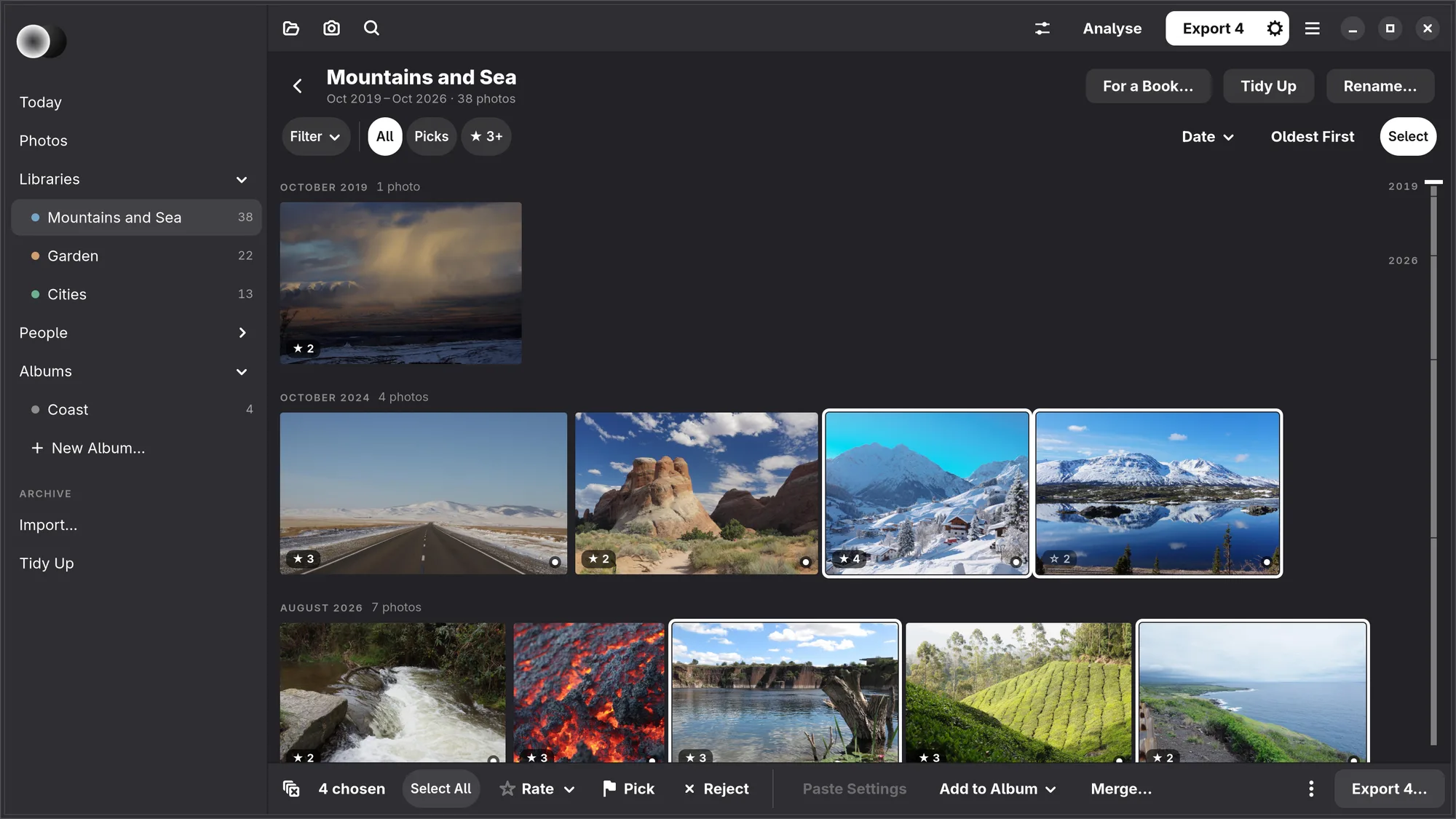The width and height of the screenshot is (1456, 819).
Task: Click the deselect icon beside 4 chosen
Action: [x=291, y=788]
